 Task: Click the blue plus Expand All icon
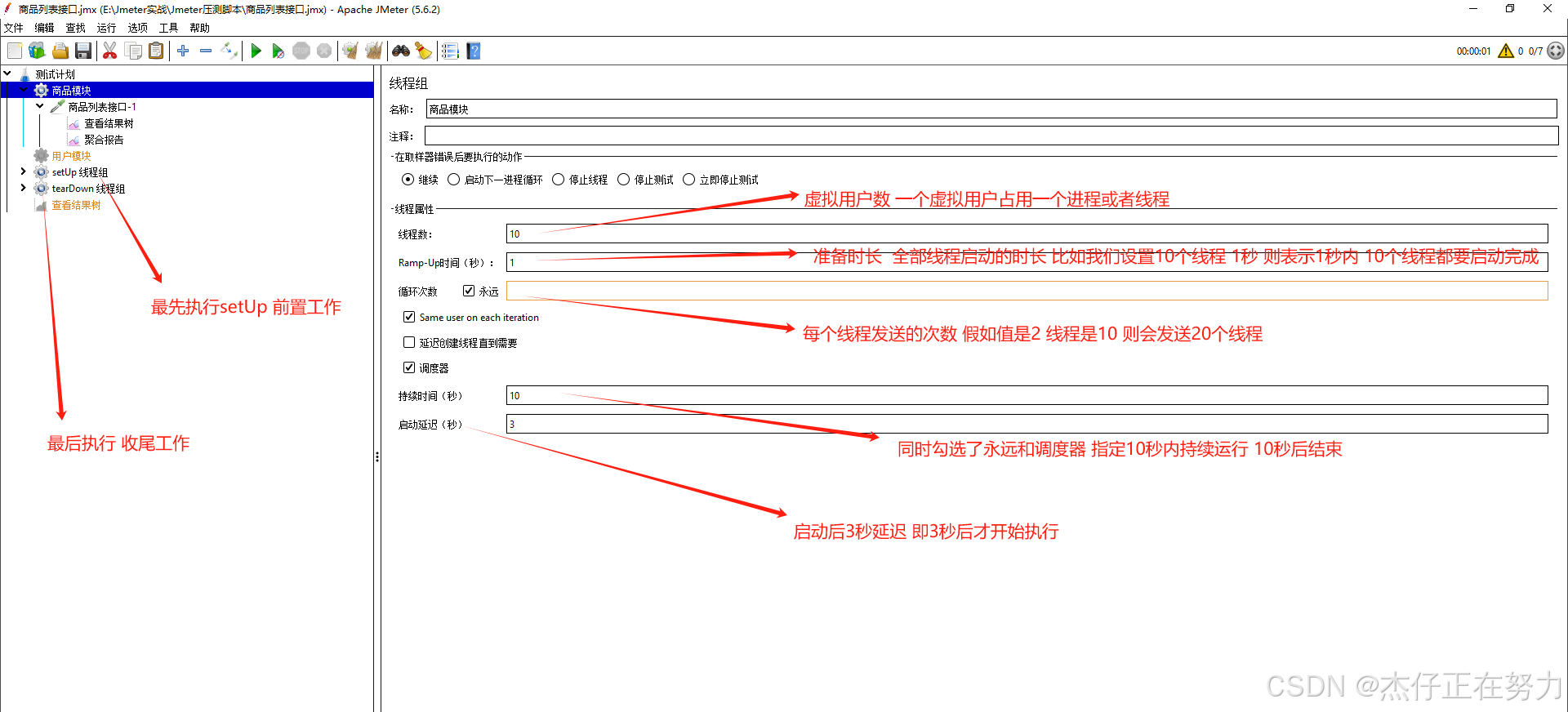(183, 51)
